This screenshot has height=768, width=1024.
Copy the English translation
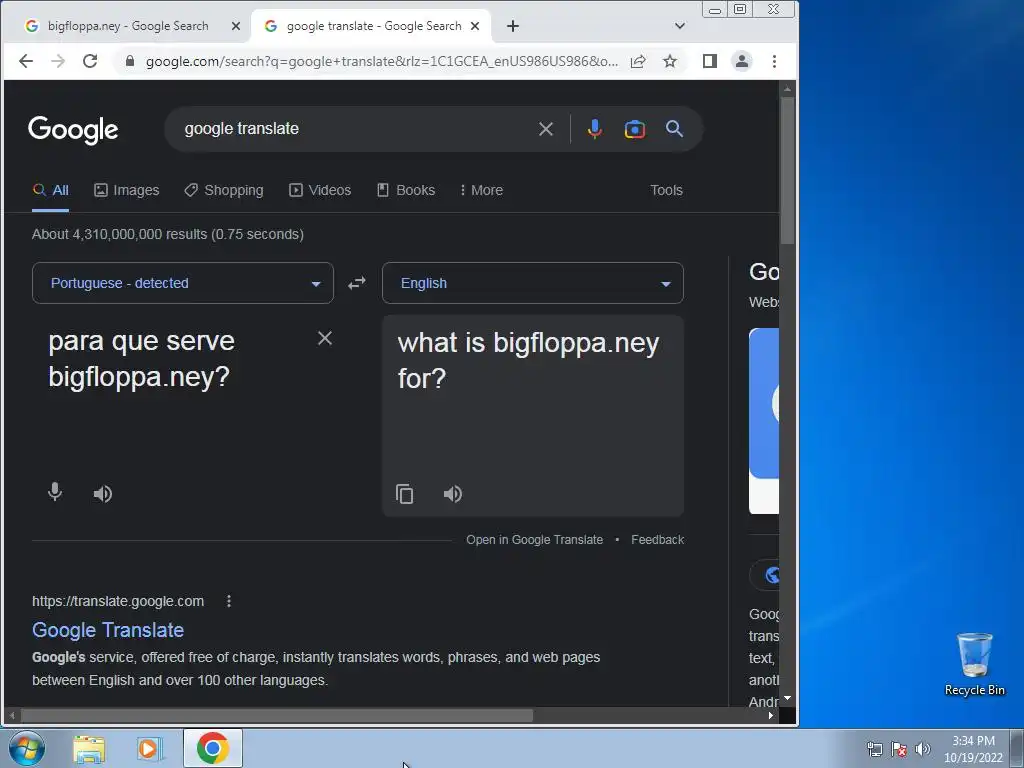(x=405, y=494)
